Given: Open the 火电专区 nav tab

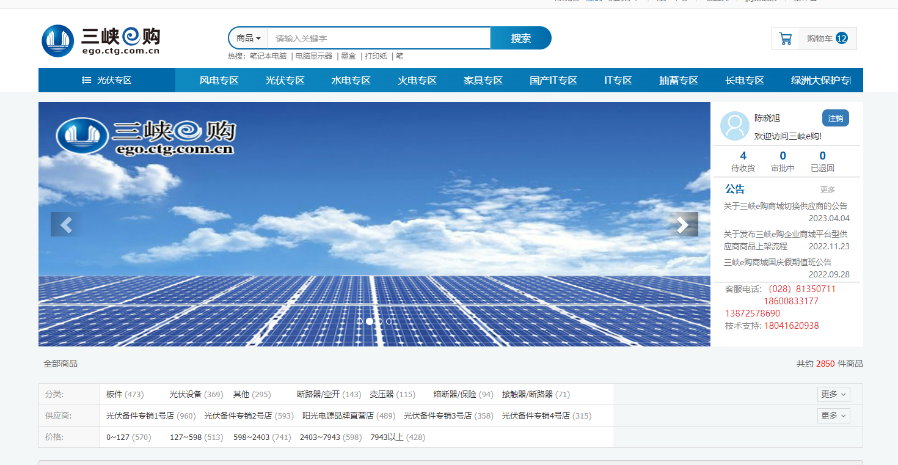Looking at the screenshot, I should click(417, 80).
